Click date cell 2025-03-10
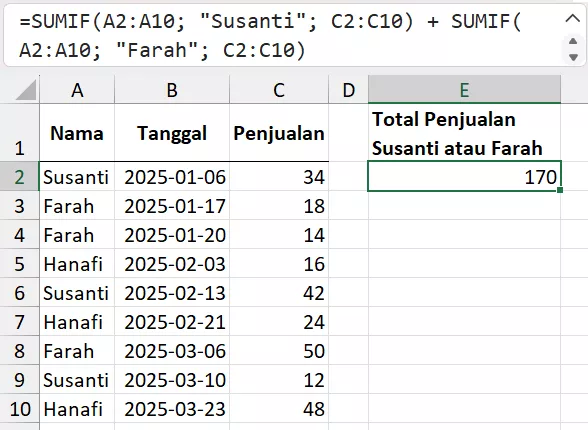 (172, 379)
